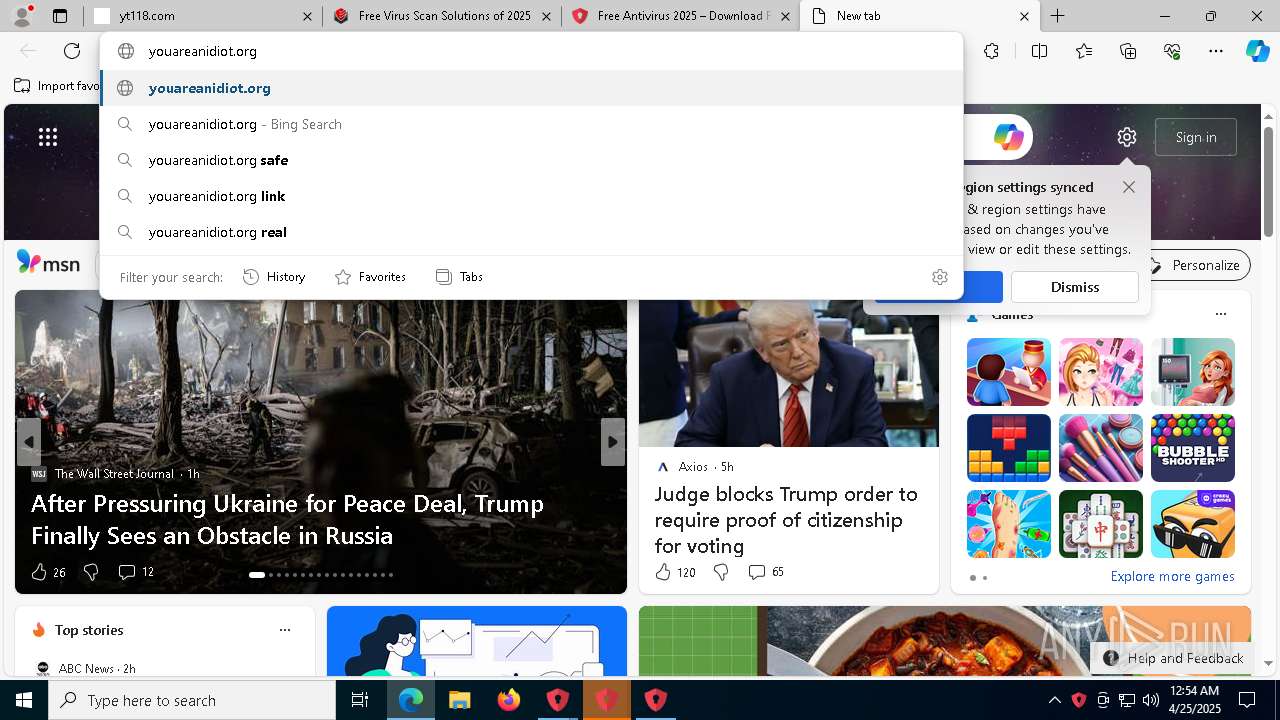Open the Copilot icon in search box
The width and height of the screenshot is (1280, 720).
1008,137
